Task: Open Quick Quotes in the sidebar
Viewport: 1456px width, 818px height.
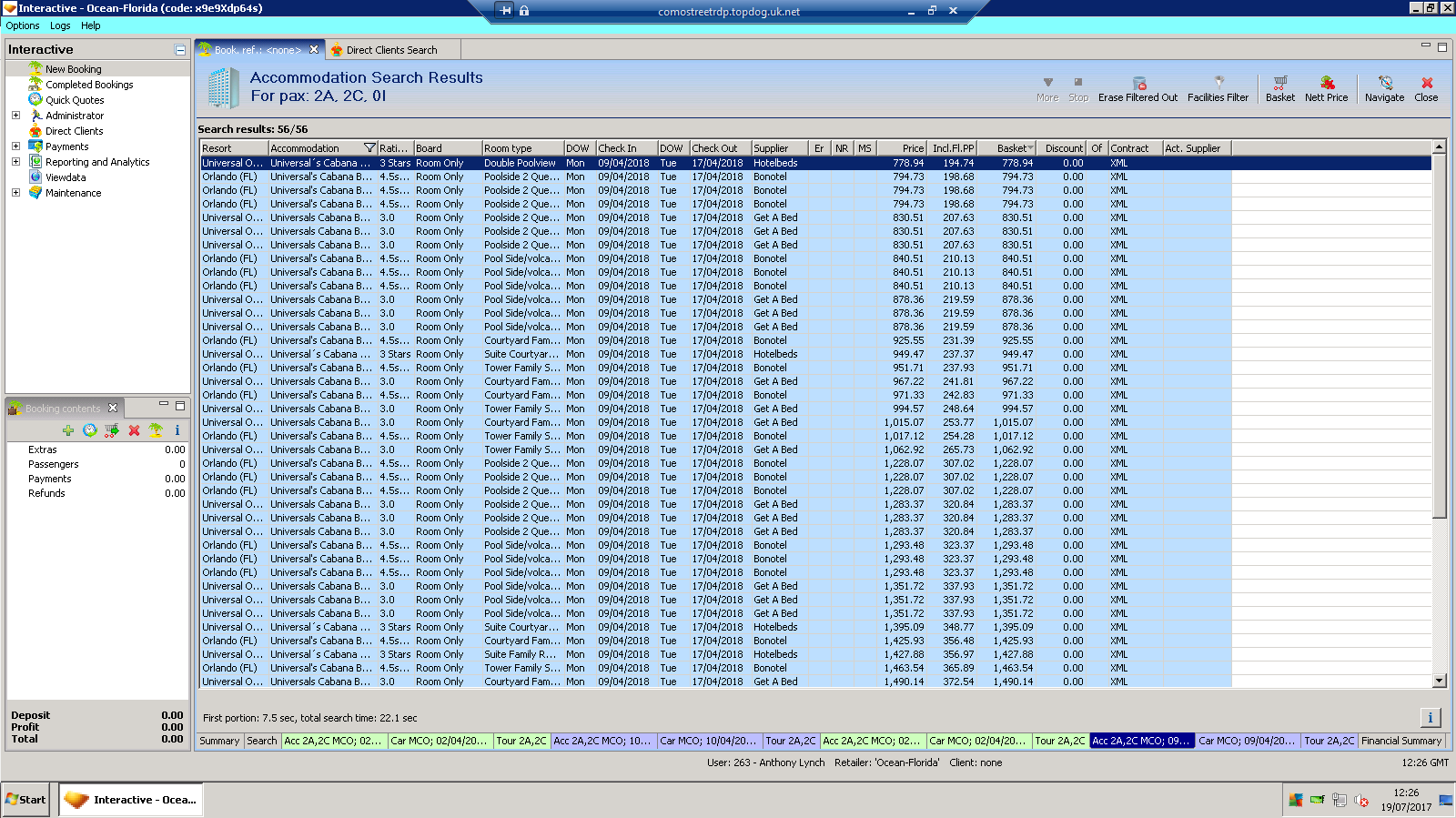Action: pos(75,100)
